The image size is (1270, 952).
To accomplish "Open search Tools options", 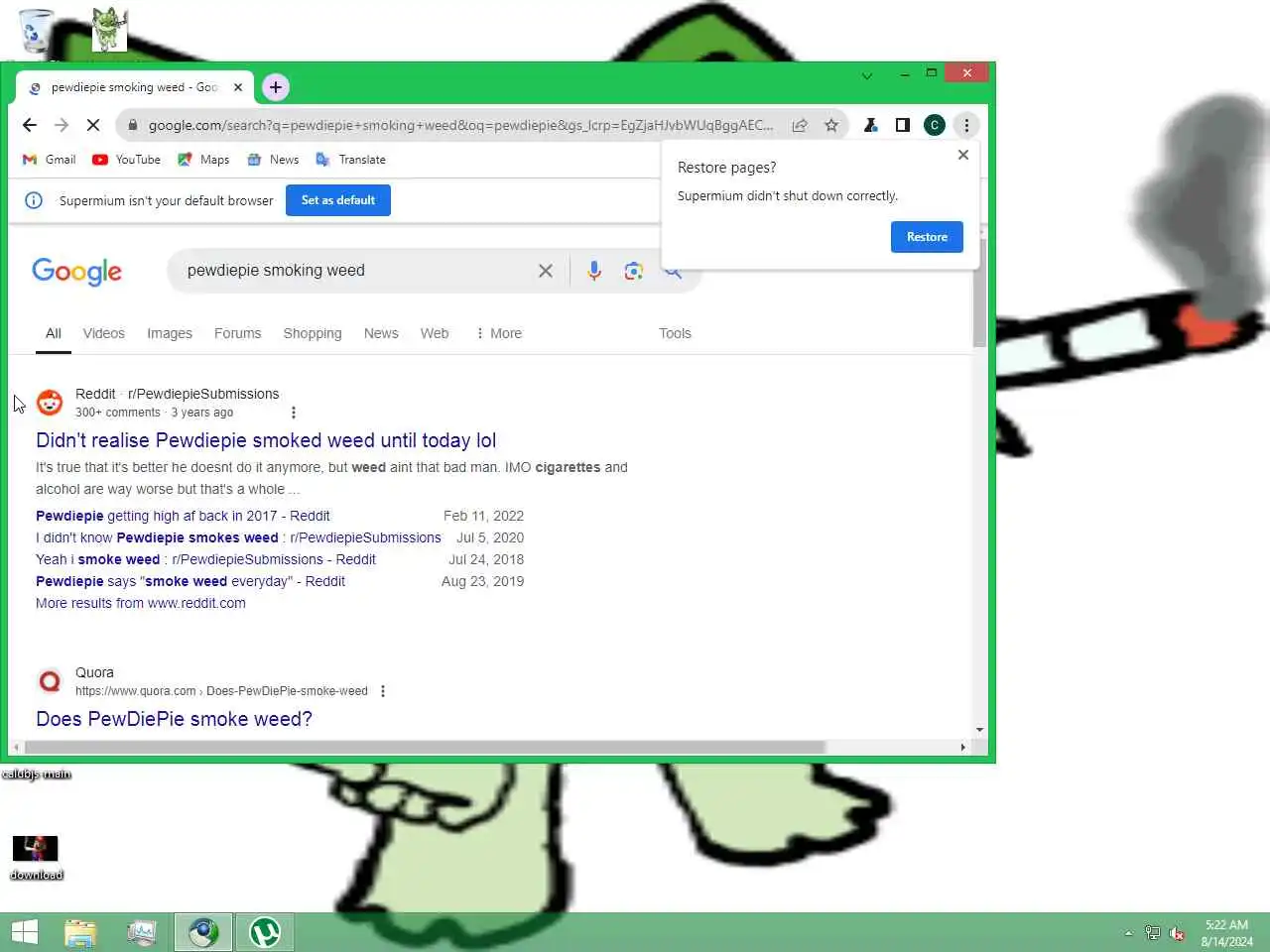I will point(675,334).
